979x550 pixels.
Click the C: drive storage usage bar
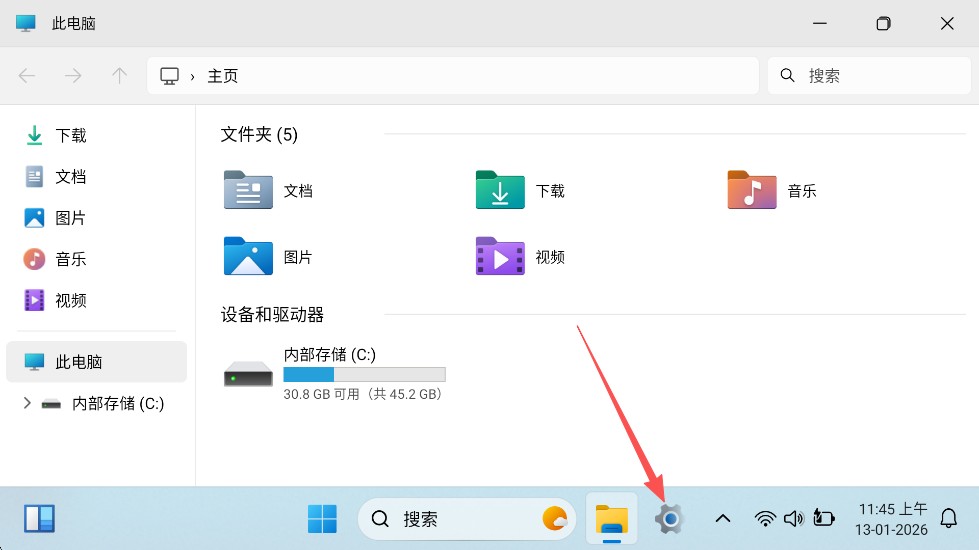tap(364, 375)
